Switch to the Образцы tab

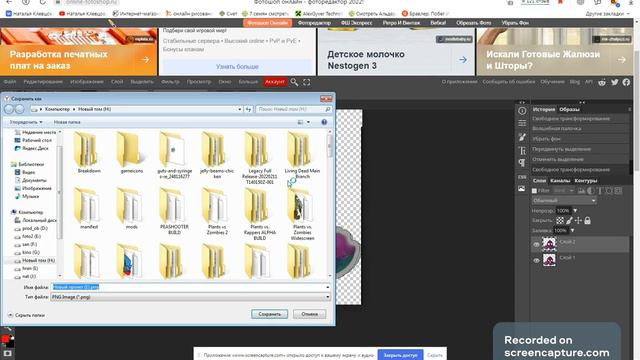pyautogui.click(x=569, y=109)
